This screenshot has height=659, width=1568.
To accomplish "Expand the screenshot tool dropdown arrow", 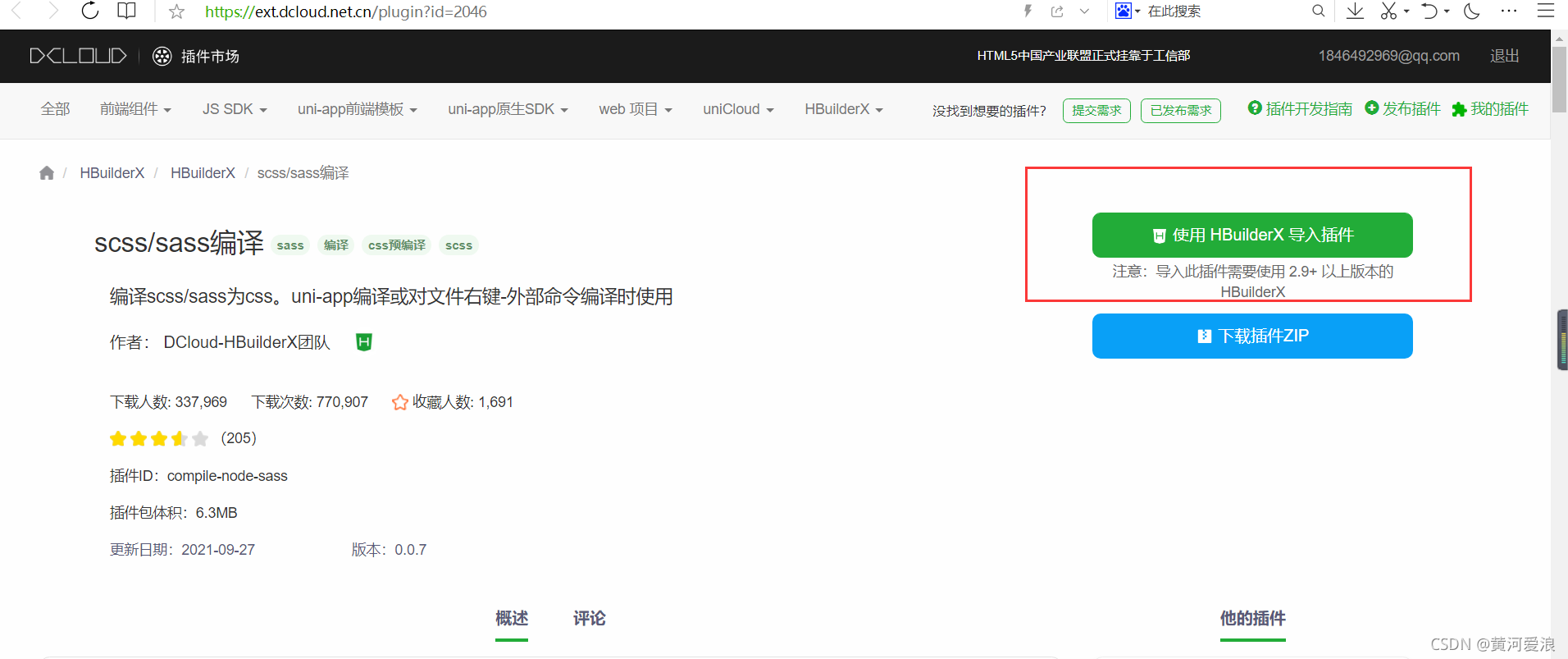I will pyautogui.click(x=1406, y=11).
